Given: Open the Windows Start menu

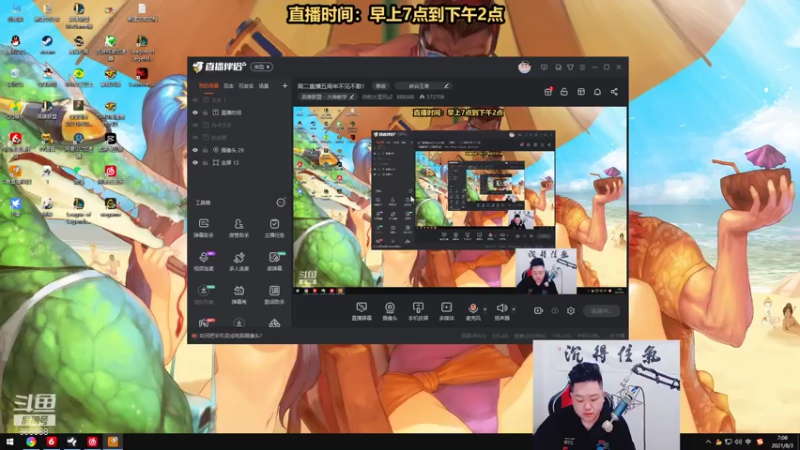Looking at the screenshot, I should pyautogui.click(x=9, y=442).
